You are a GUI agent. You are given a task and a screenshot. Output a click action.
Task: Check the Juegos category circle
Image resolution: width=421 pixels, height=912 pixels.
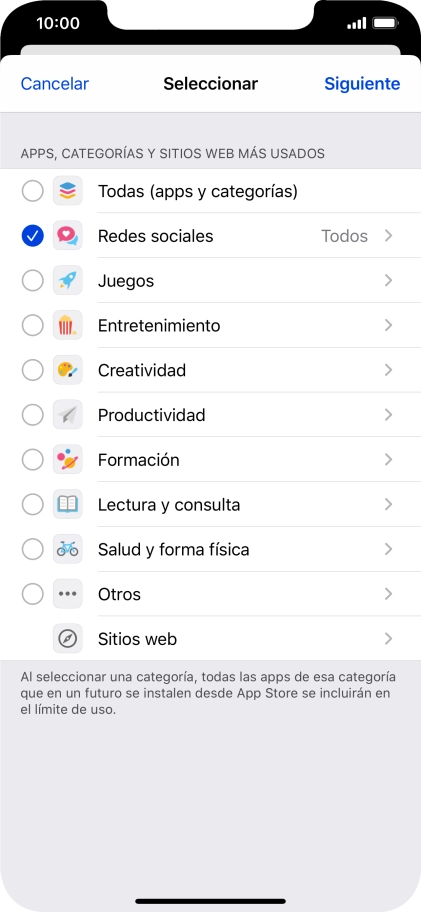tap(33, 280)
